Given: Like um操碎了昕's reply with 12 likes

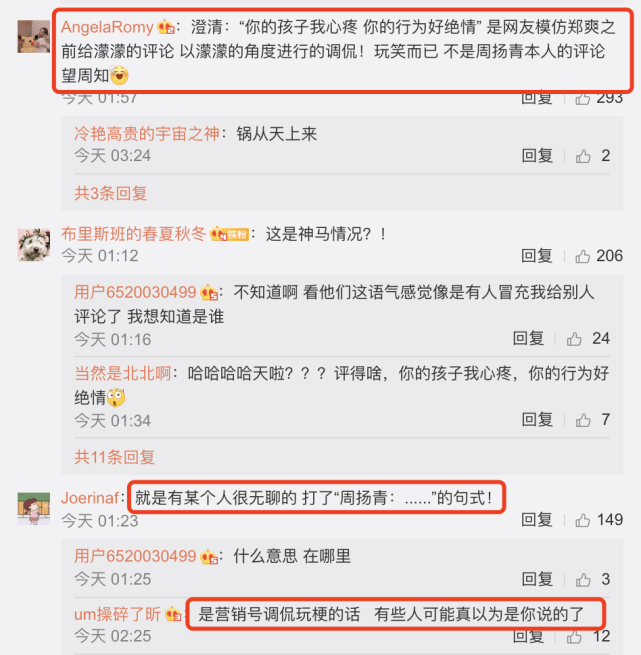Looking at the screenshot, I should pyautogui.click(x=574, y=637).
